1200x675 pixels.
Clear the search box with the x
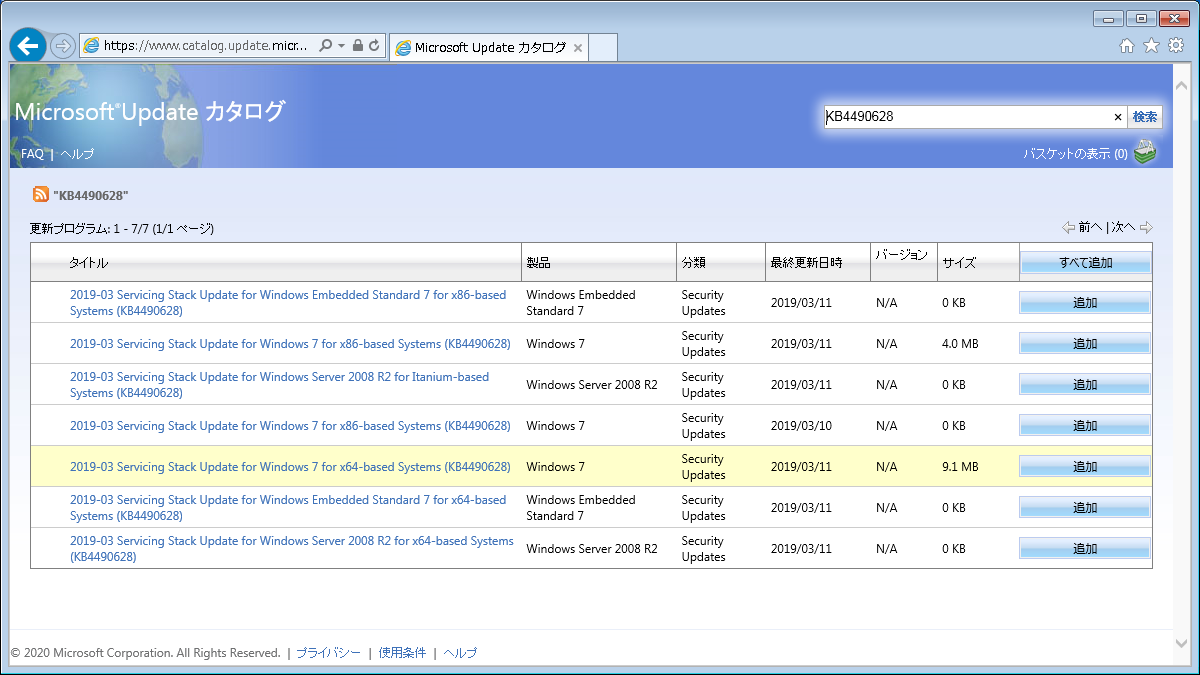click(1118, 117)
